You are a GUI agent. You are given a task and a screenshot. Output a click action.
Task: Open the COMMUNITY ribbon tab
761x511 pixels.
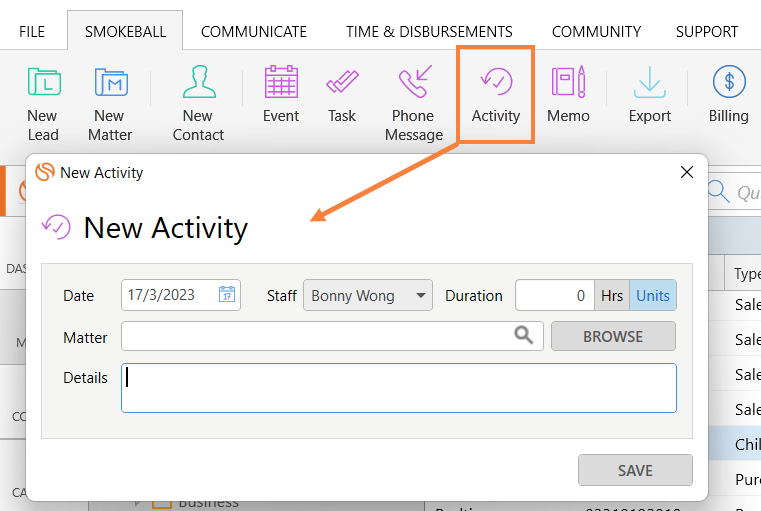[596, 32]
